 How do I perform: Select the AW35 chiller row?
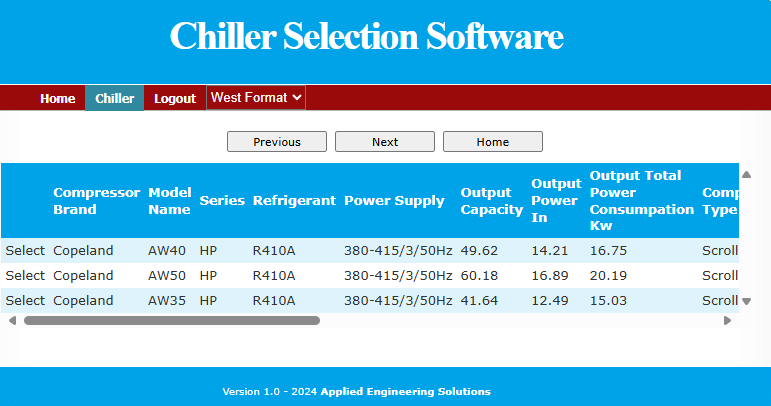click(25, 301)
